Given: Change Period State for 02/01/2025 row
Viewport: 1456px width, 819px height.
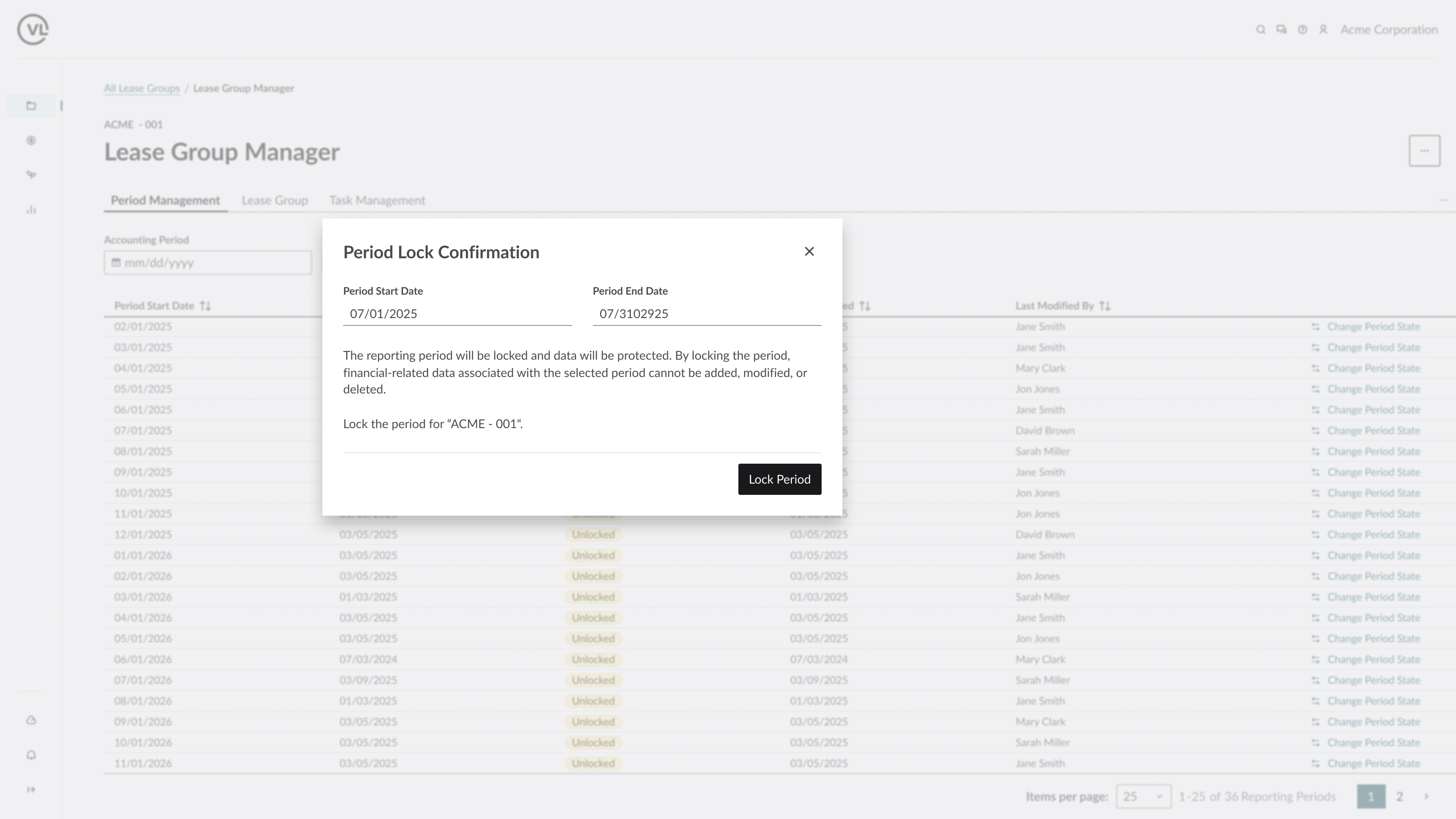Looking at the screenshot, I should pos(1374,327).
